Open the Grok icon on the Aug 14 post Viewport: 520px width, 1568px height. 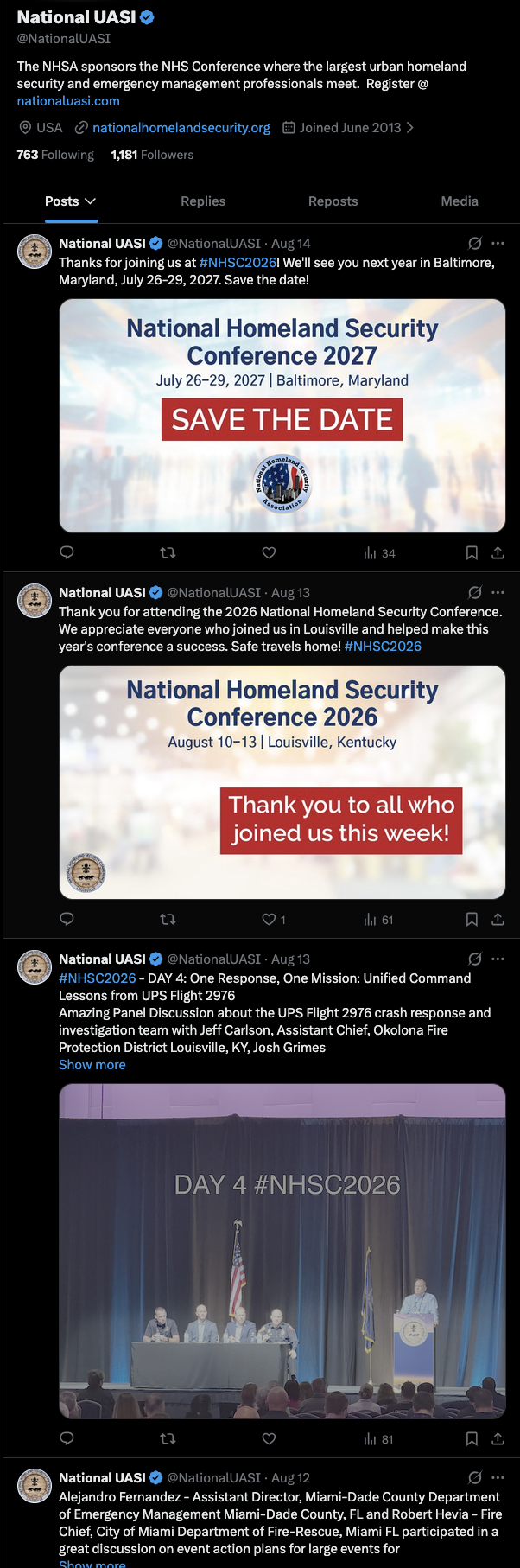474,243
